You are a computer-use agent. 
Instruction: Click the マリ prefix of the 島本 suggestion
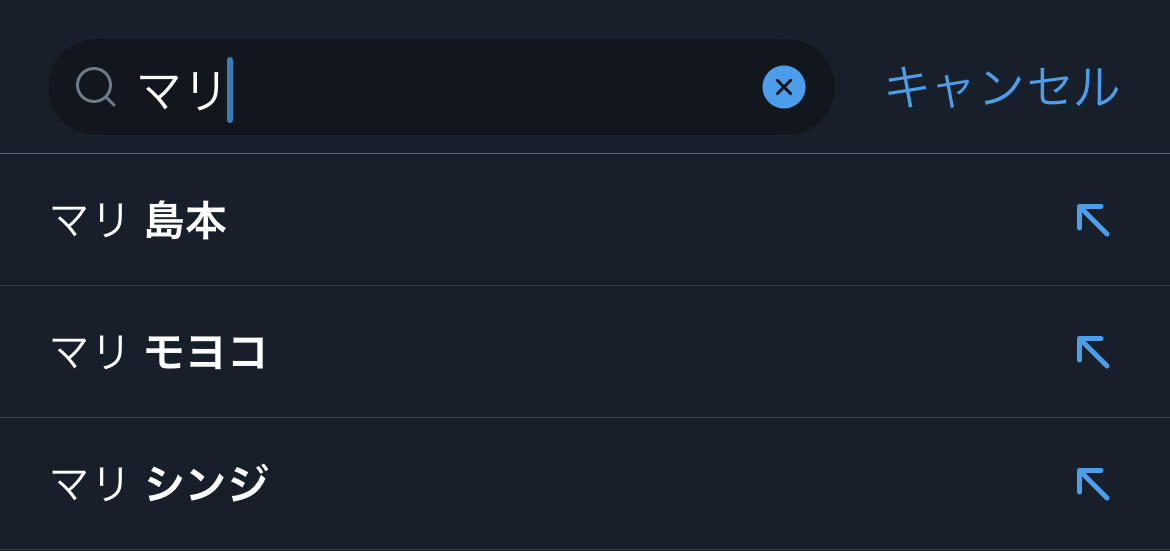tap(89, 221)
